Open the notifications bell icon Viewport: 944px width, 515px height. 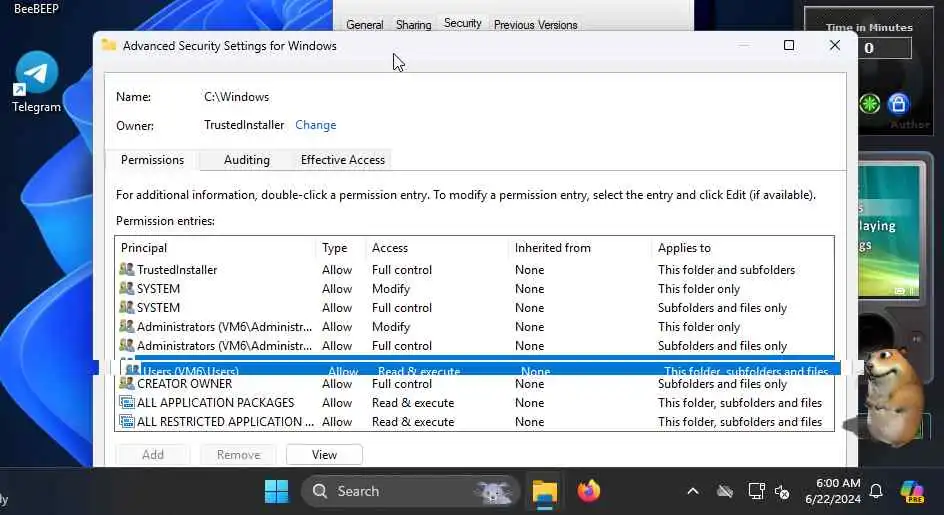(x=877, y=492)
